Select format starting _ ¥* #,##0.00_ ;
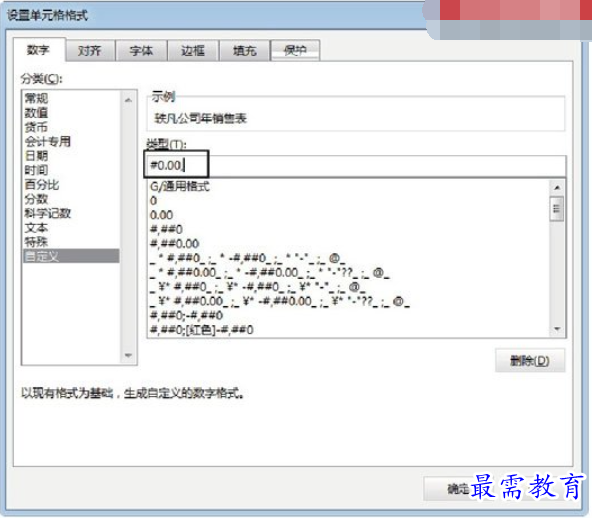 pyautogui.click(x=349, y=301)
